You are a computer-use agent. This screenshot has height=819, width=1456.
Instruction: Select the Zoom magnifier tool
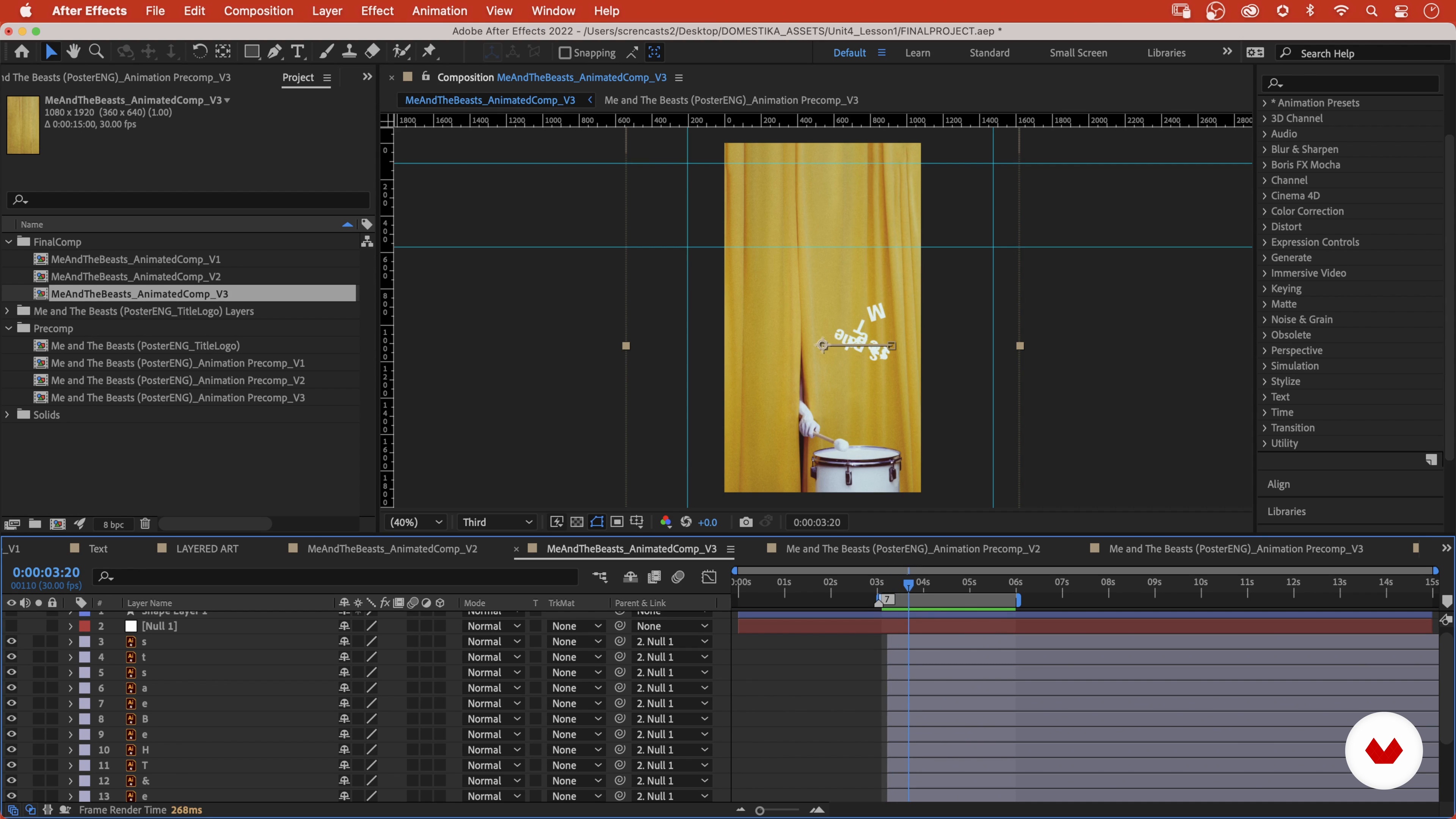[97, 52]
